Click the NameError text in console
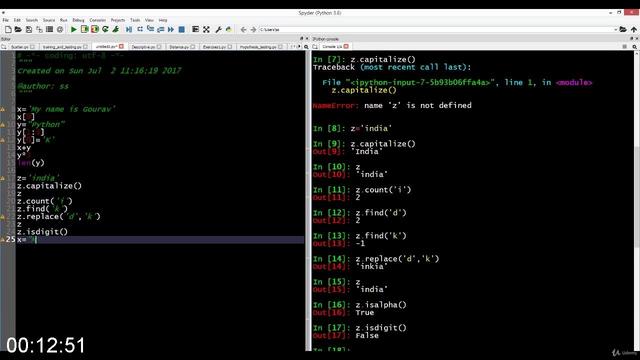 point(335,105)
